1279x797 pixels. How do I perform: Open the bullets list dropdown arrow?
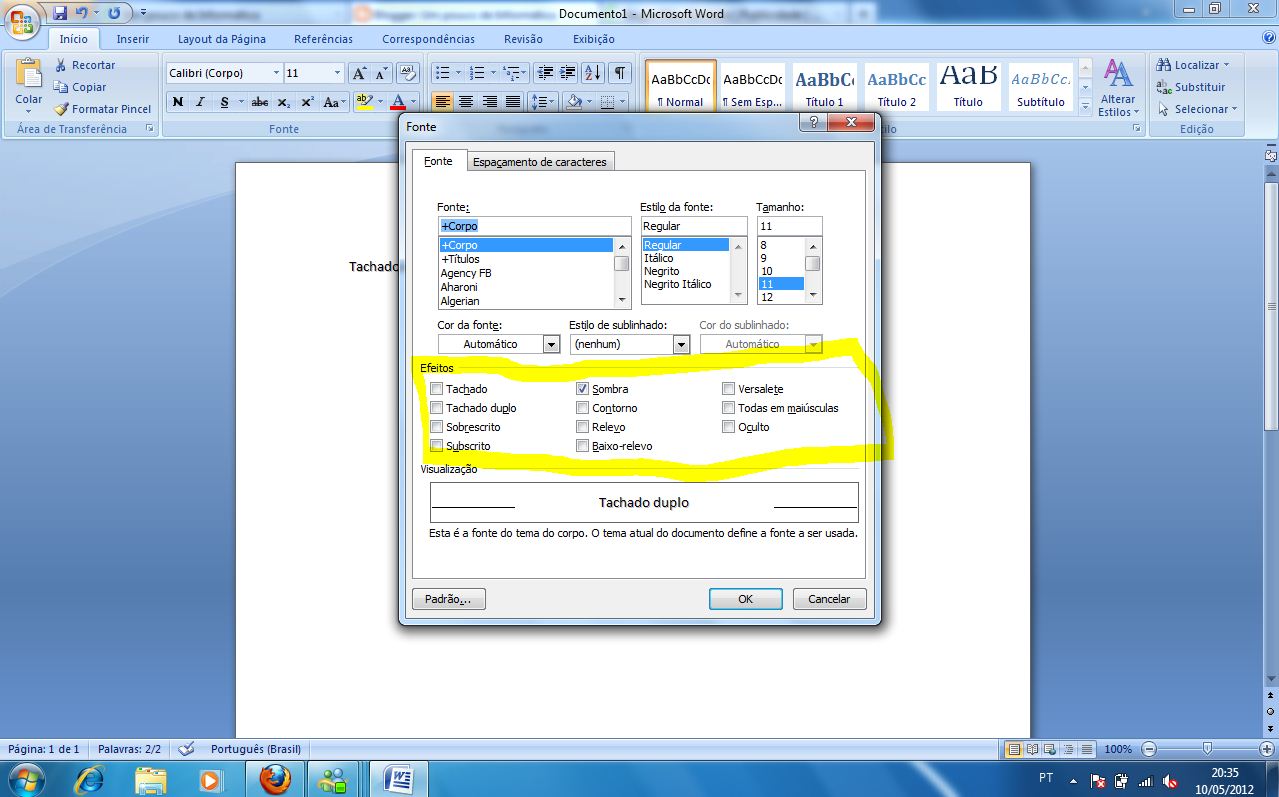(x=458, y=73)
